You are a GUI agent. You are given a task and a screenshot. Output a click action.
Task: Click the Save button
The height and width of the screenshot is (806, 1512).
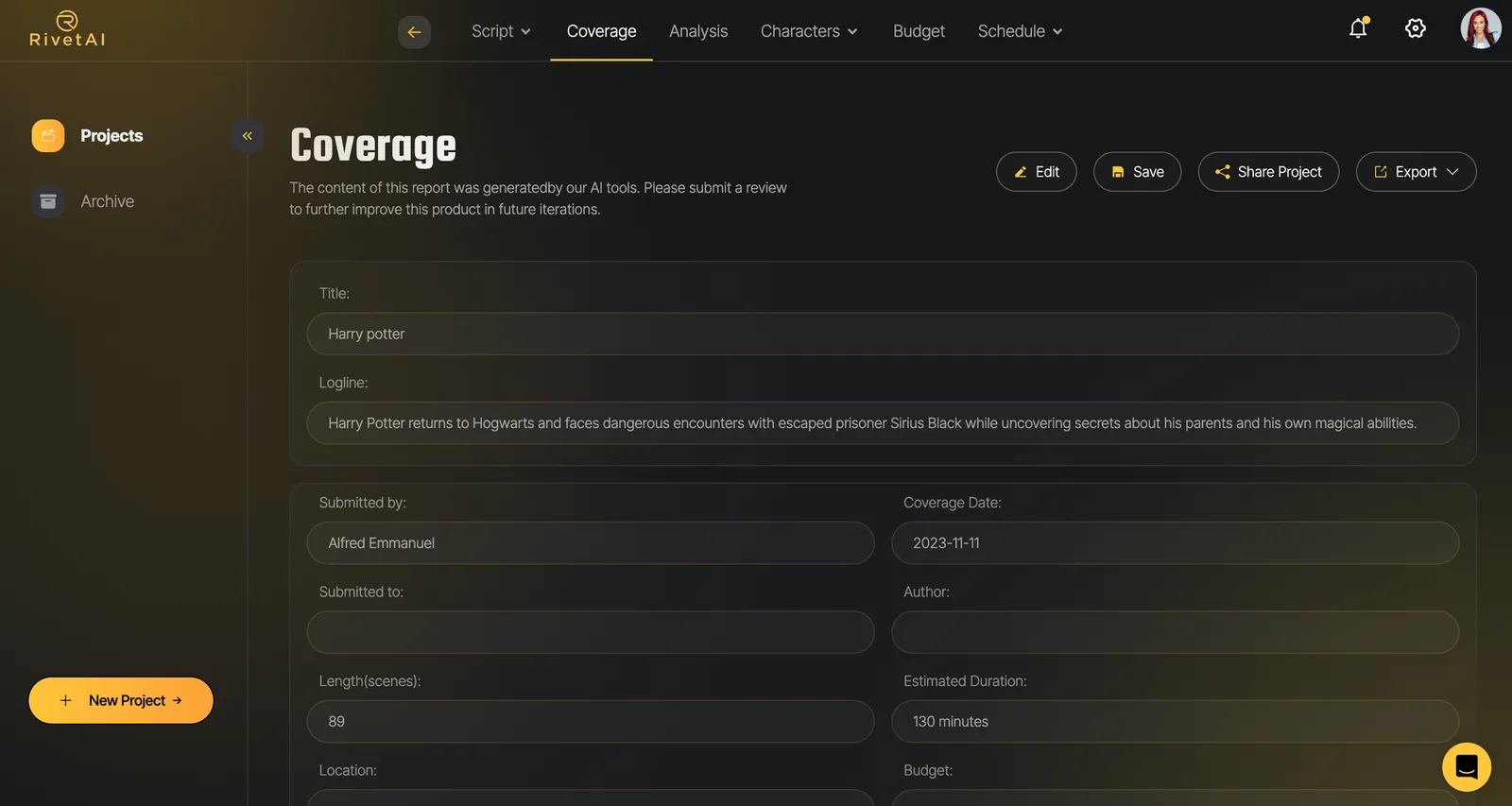(1137, 172)
